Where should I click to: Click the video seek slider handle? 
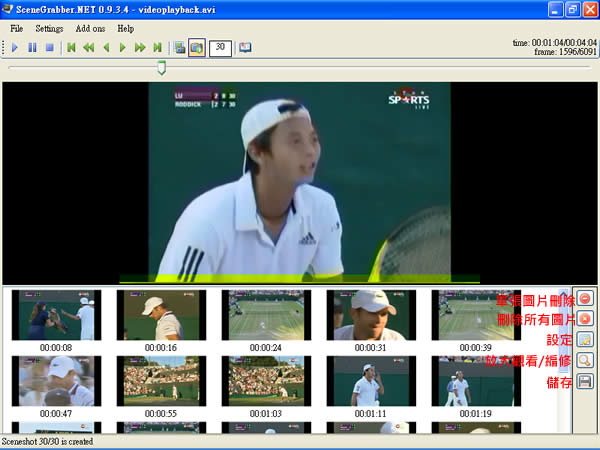[161, 68]
